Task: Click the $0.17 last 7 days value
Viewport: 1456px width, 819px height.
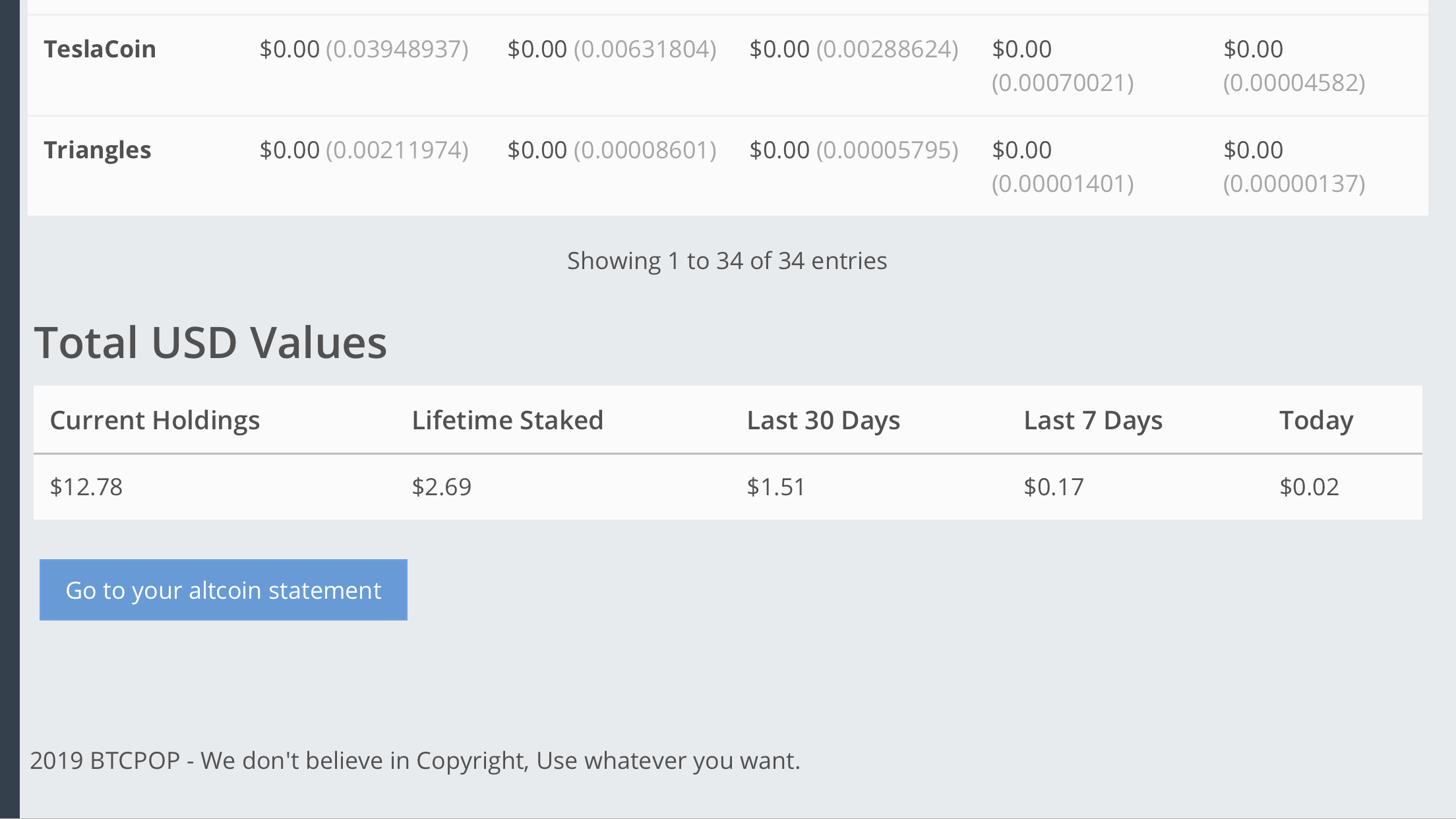Action: point(1053,487)
